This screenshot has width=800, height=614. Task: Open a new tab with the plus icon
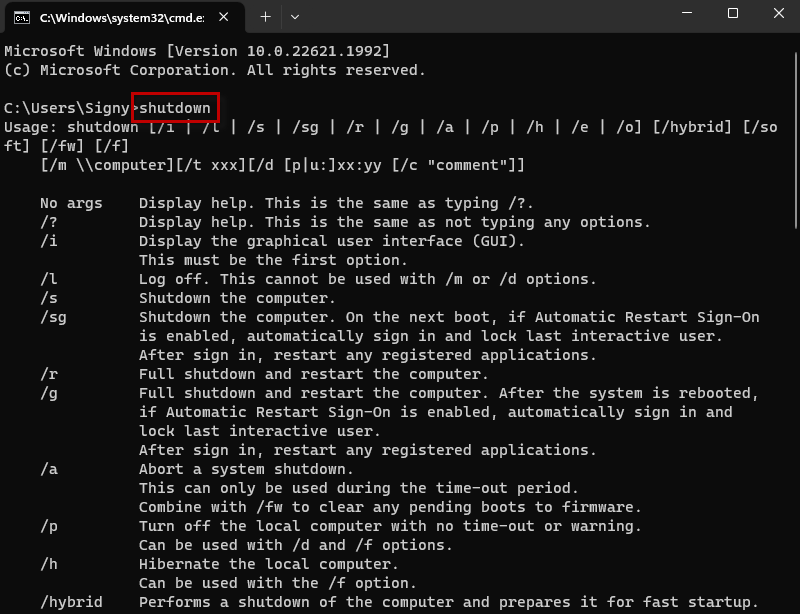[x=265, y=16]
